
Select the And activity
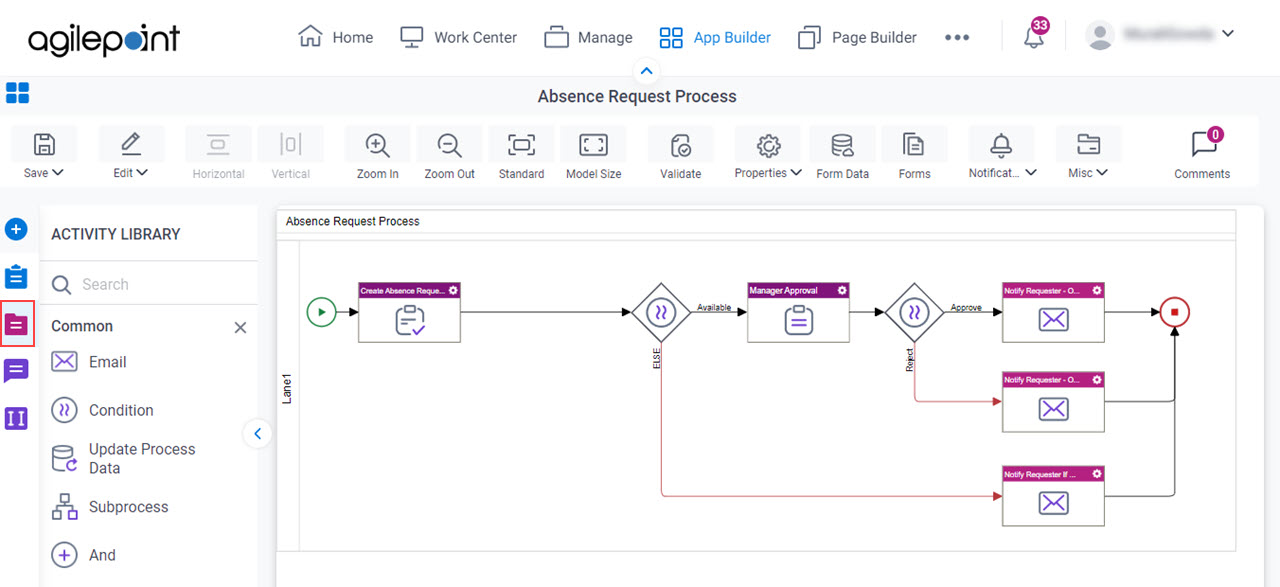(x=83, y=555)
